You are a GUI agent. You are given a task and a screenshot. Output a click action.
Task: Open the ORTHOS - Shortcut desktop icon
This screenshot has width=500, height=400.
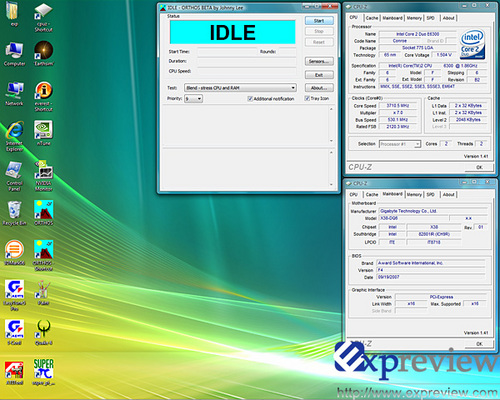point(44,256)
